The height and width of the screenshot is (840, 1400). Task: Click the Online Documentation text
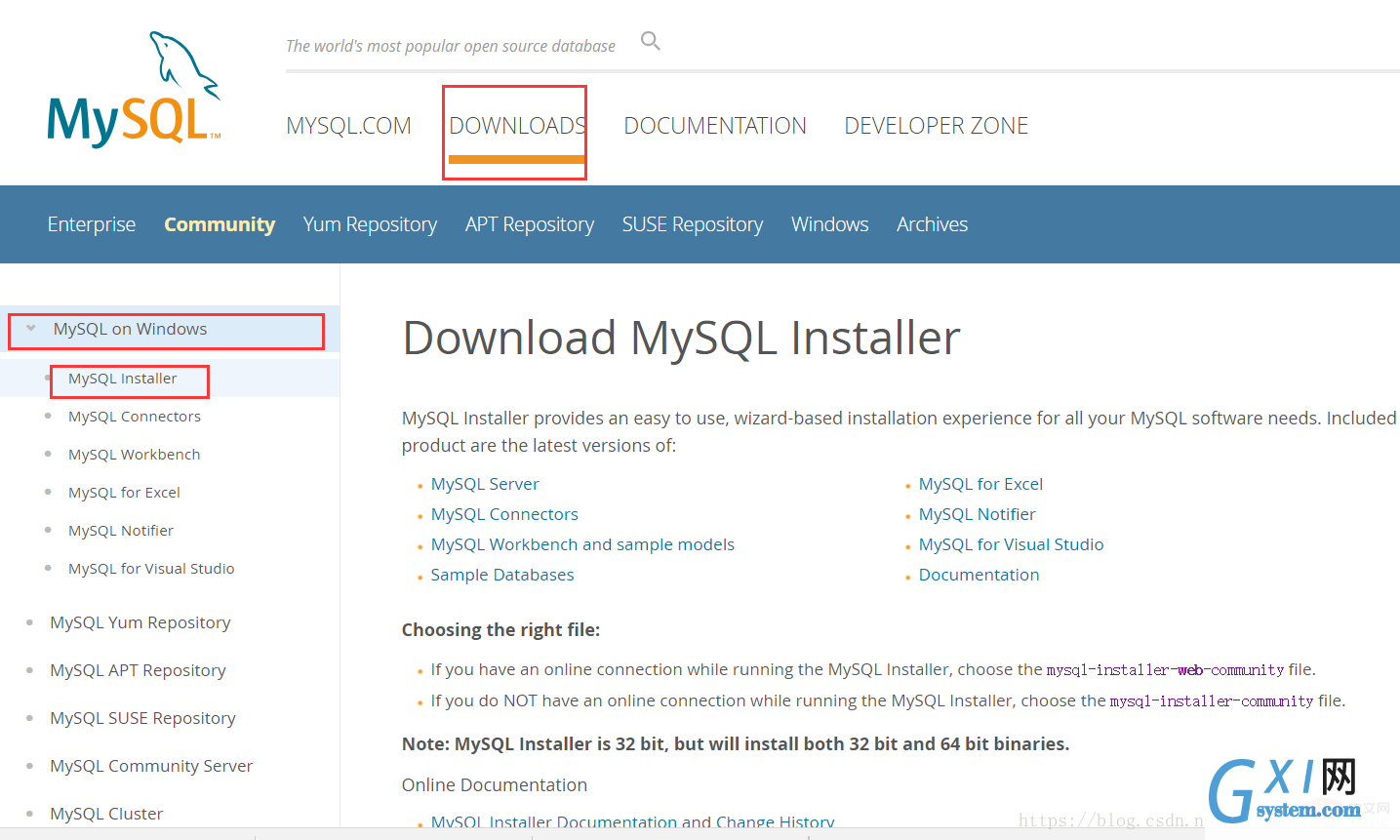[x=495, y=784]
